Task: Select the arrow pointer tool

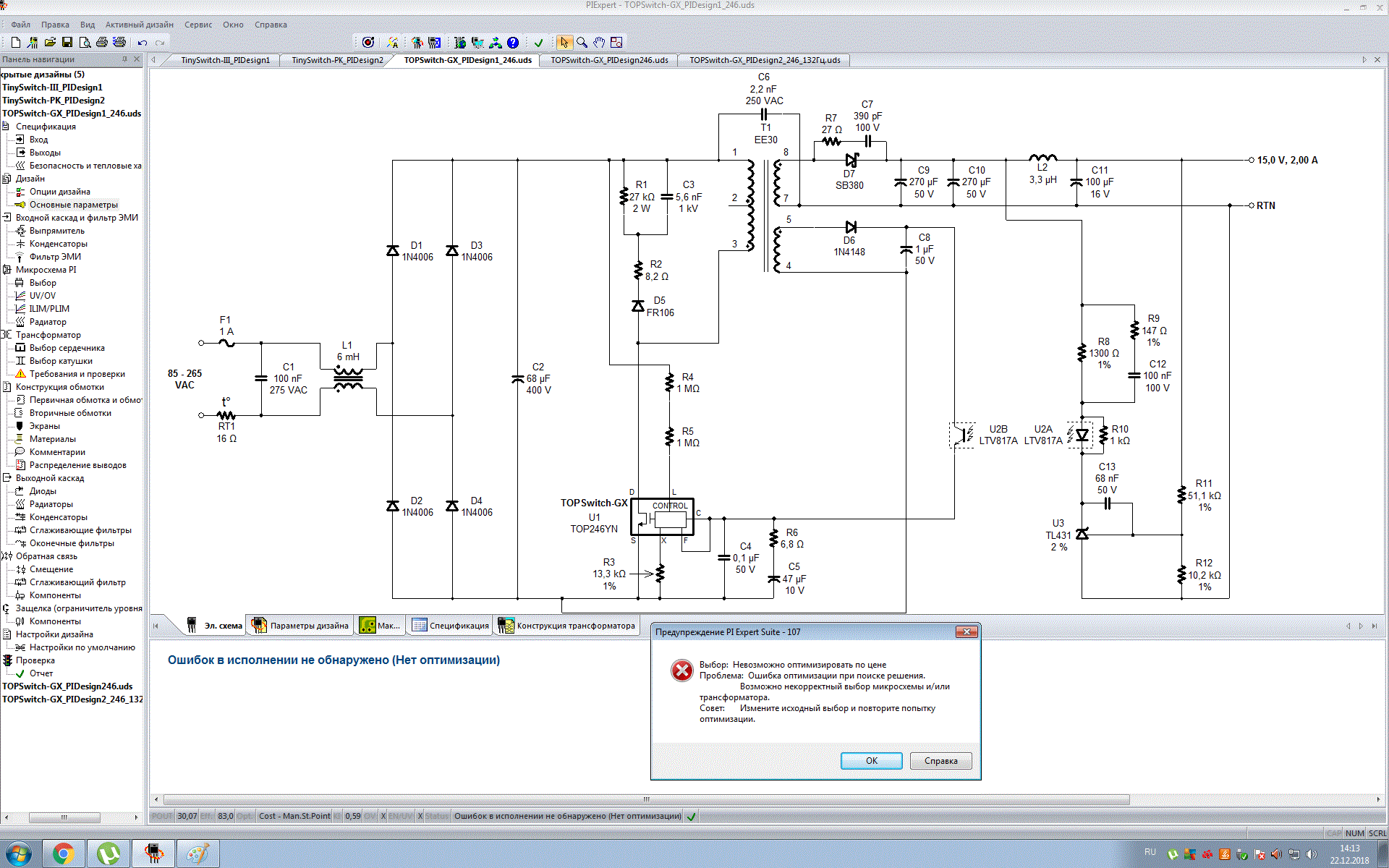Action: coord(564,43)
